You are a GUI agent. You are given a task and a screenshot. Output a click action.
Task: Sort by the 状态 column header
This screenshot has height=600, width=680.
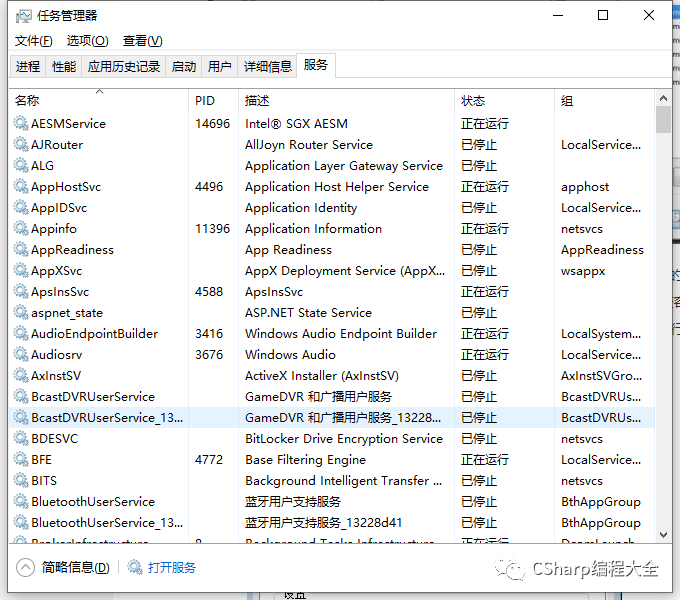(x=504, y=101)
